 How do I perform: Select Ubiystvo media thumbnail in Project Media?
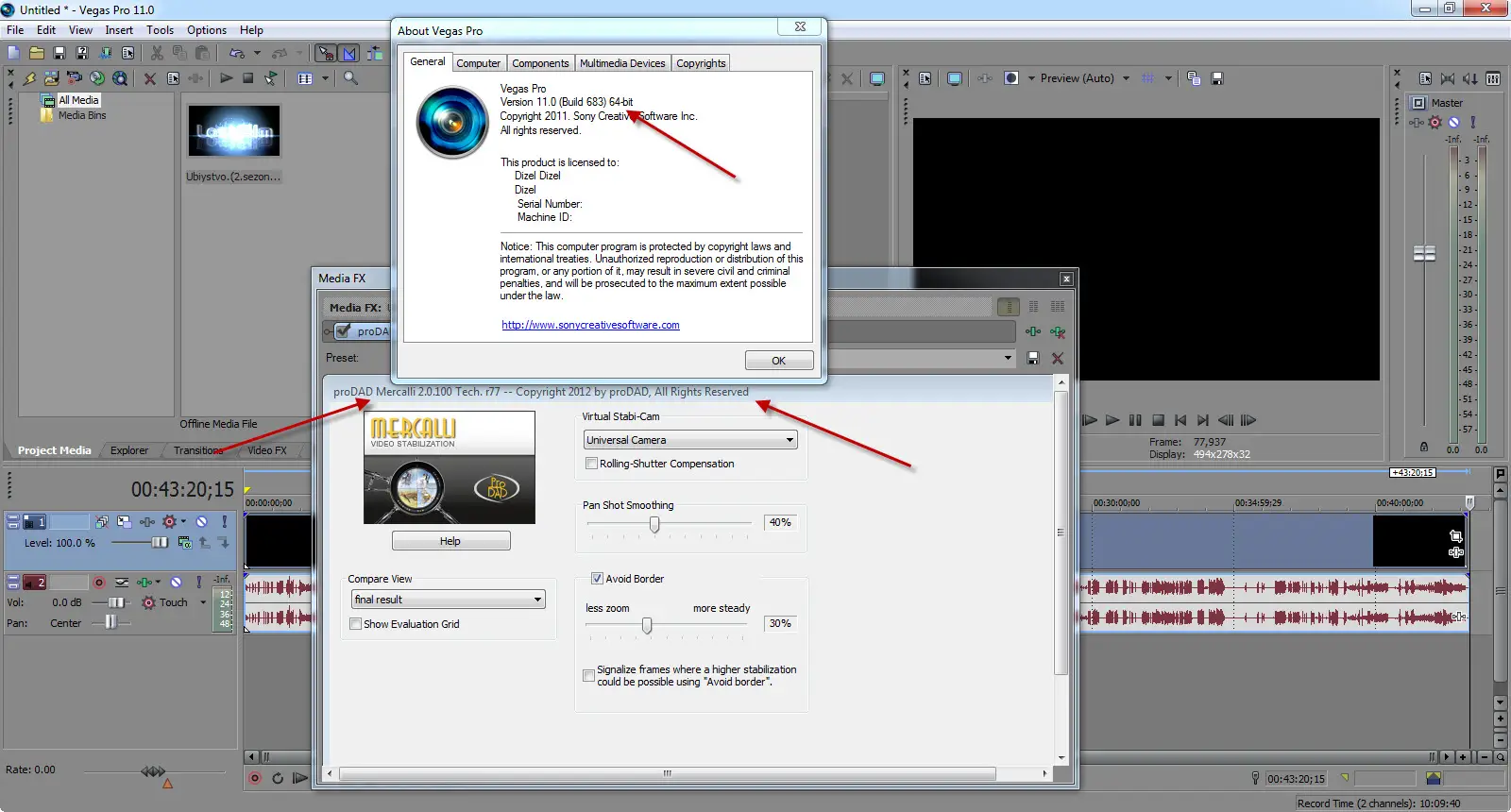click(x=234, y=131)
